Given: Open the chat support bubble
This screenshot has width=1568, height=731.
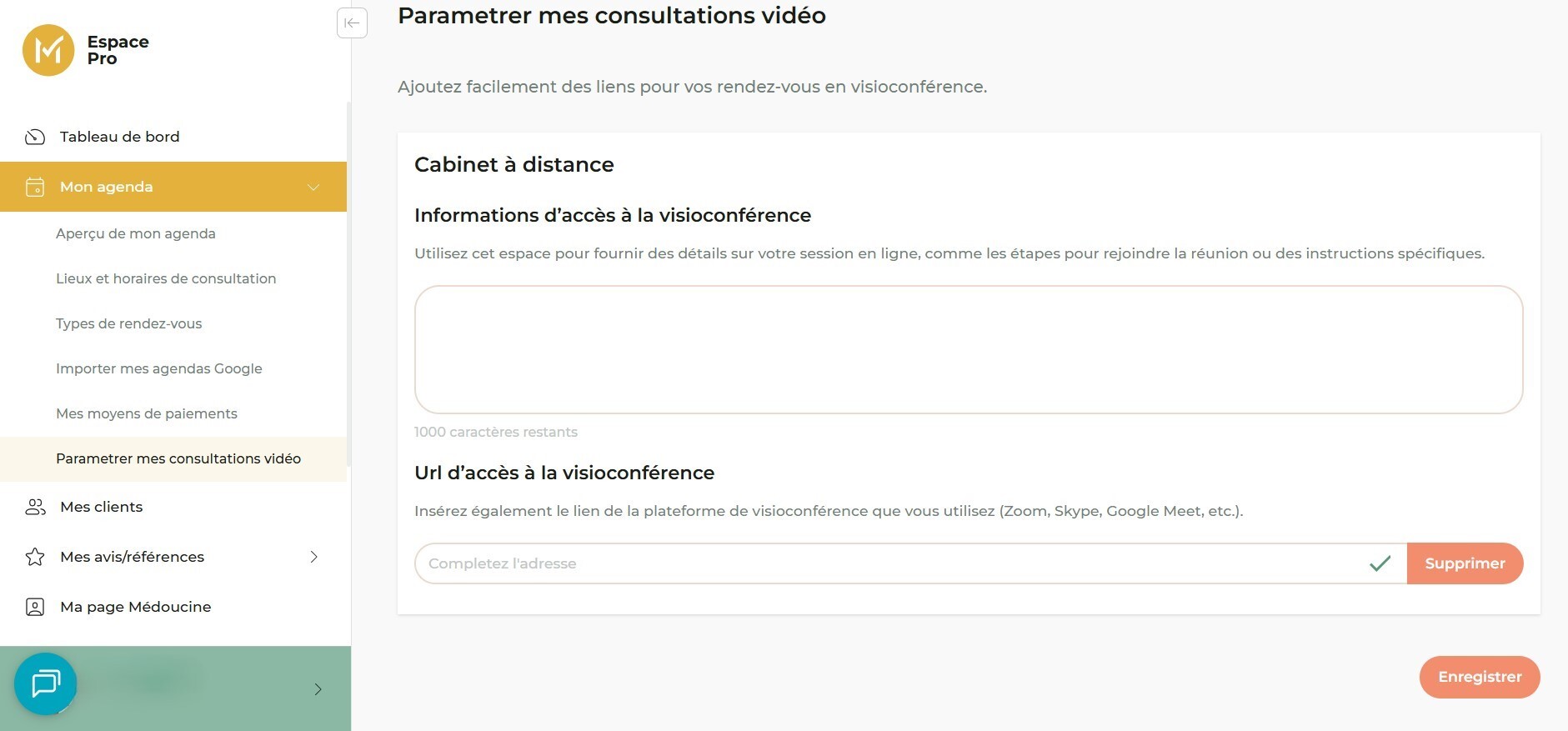Looking at the screenshot, I should point(46,683).
